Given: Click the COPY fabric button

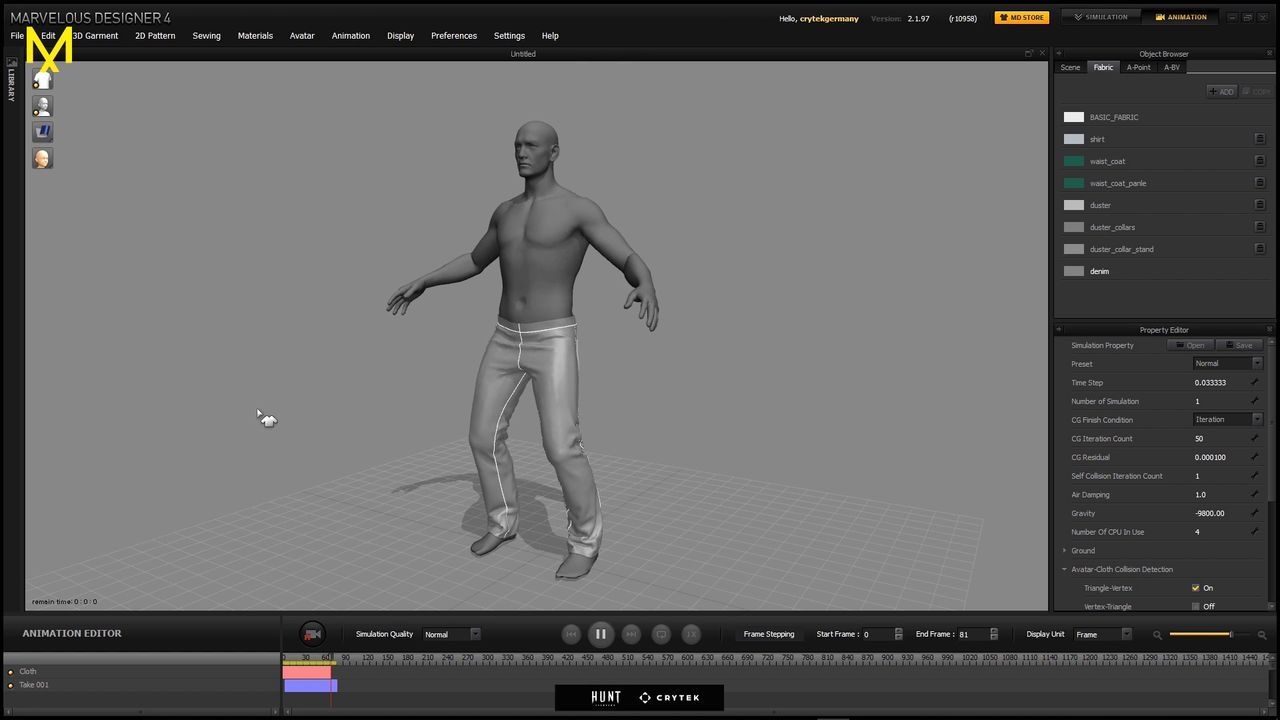Looking at the screenshot, I should point(1256,91).
